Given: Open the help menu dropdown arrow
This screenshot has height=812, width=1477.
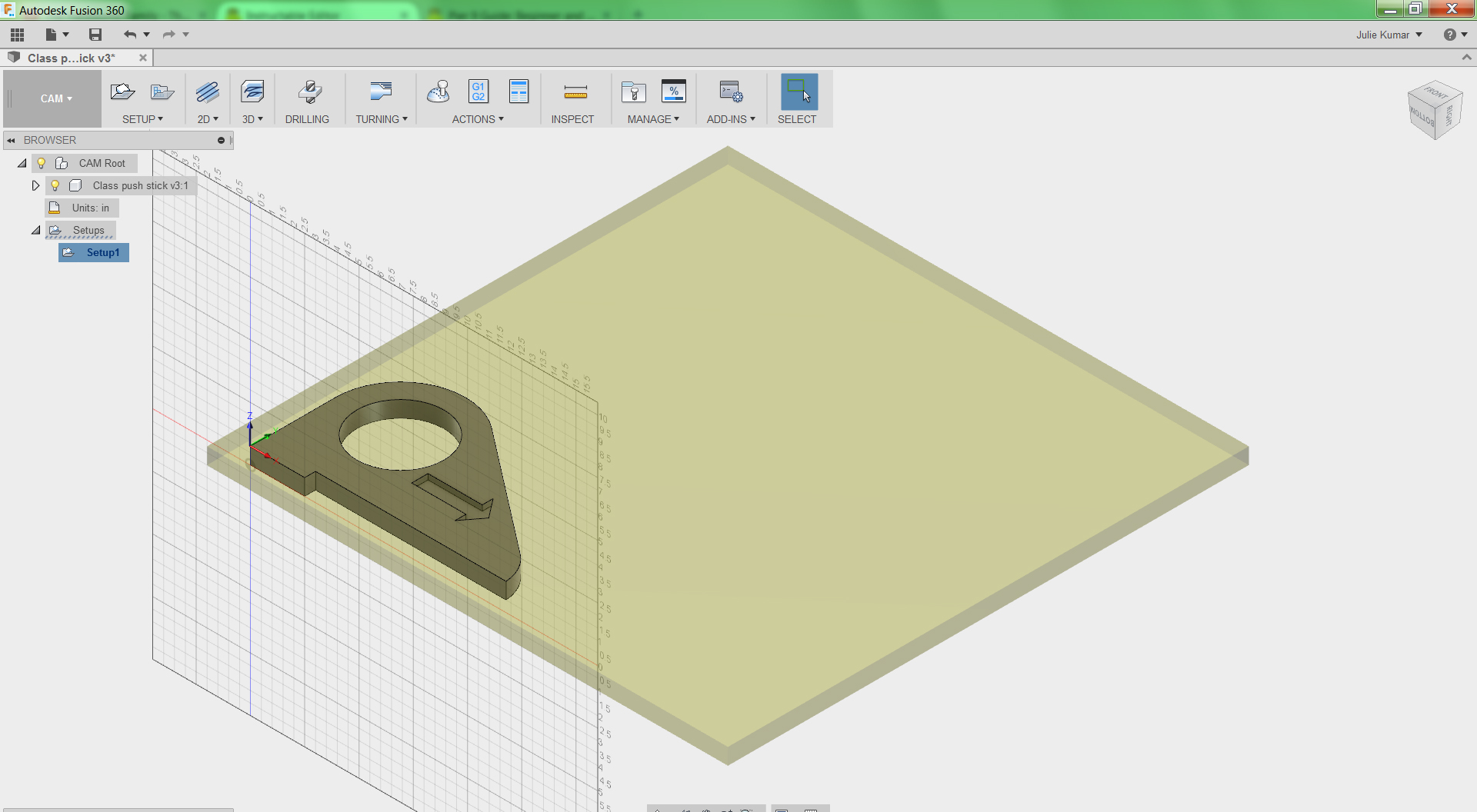Looking at the screenshot, I should pos(1464,35).
